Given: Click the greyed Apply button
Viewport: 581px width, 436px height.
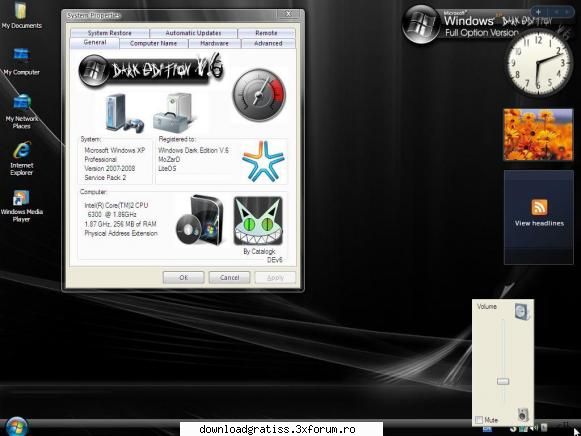Looking at the screenshot, I should (275, 277).
